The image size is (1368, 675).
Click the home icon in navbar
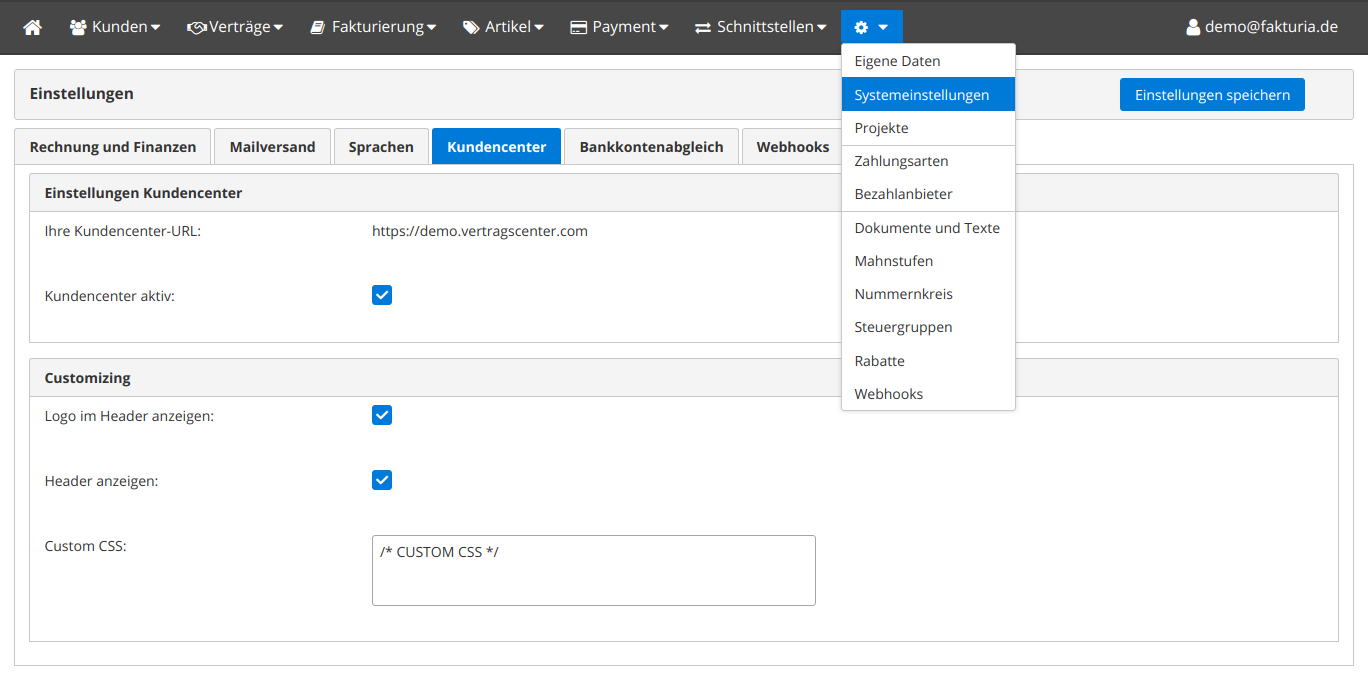(x=33, y=27)
